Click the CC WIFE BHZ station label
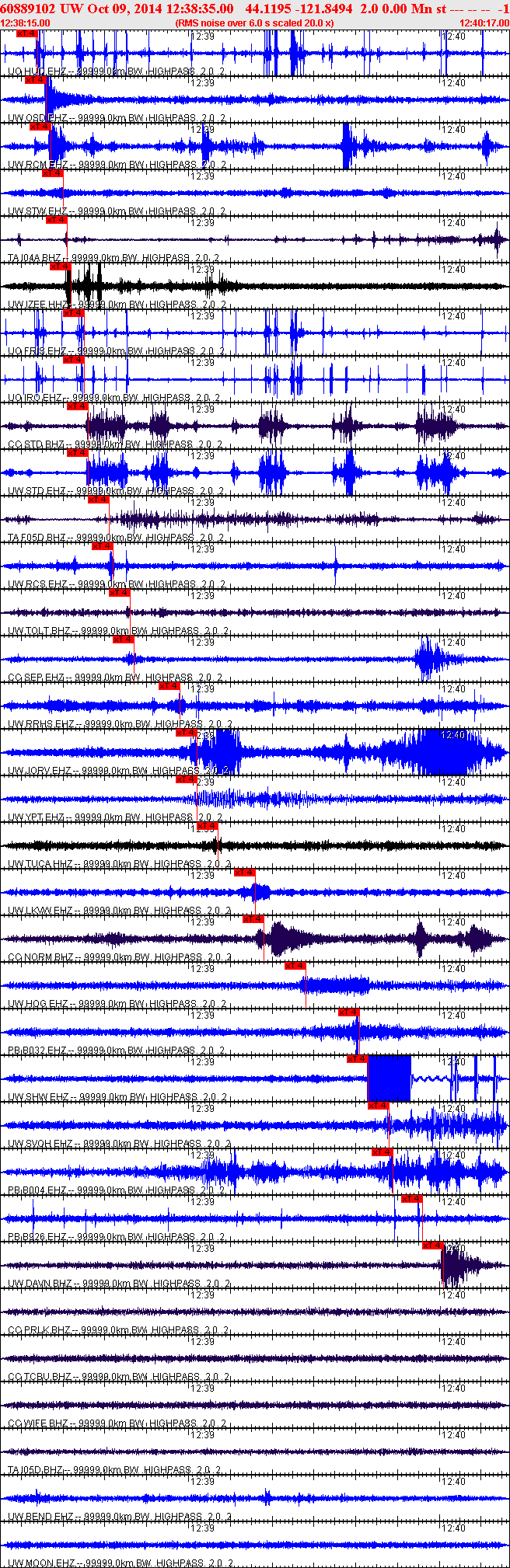This screenshot has width=510, height=1568. (x=38, y=1423)
